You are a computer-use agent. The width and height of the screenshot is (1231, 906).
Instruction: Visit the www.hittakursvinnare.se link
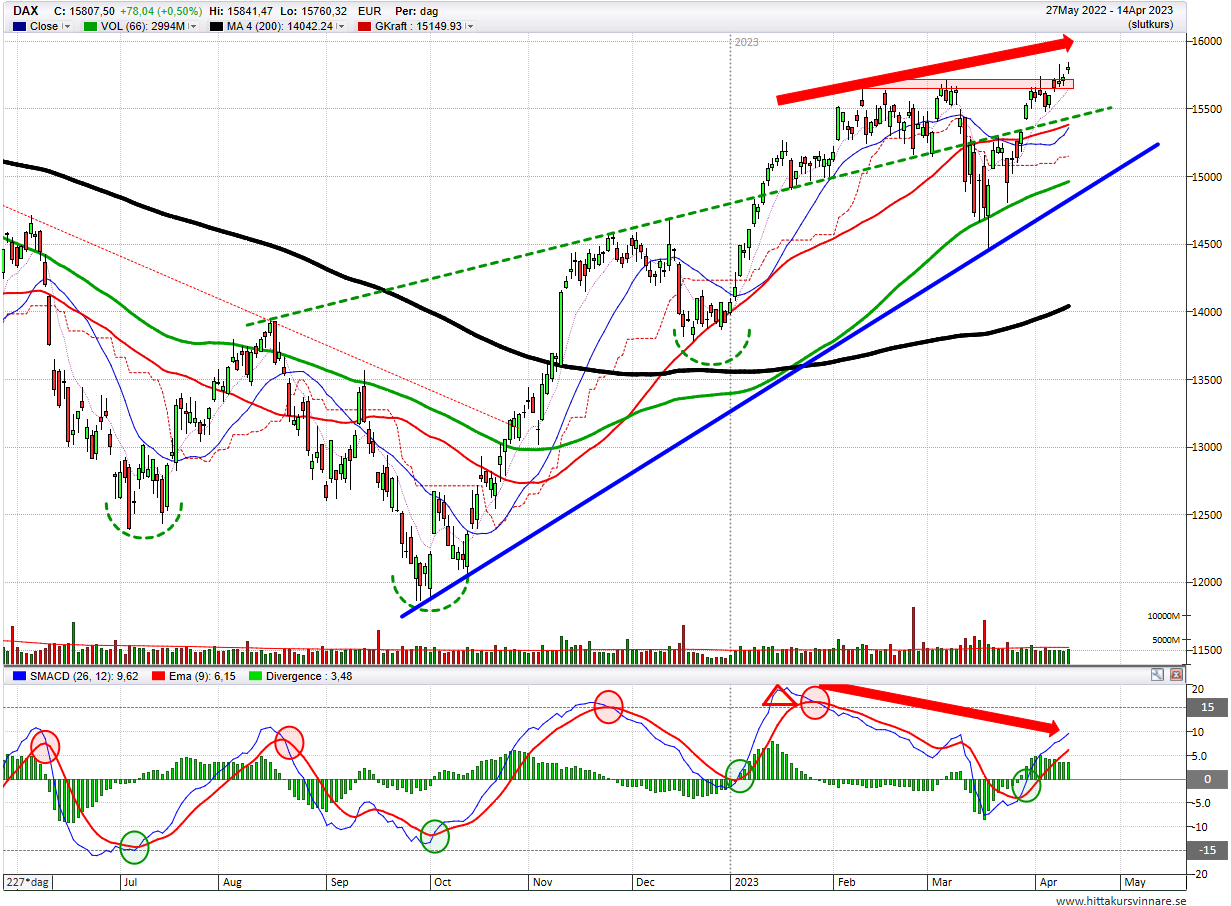point(1122,900)
